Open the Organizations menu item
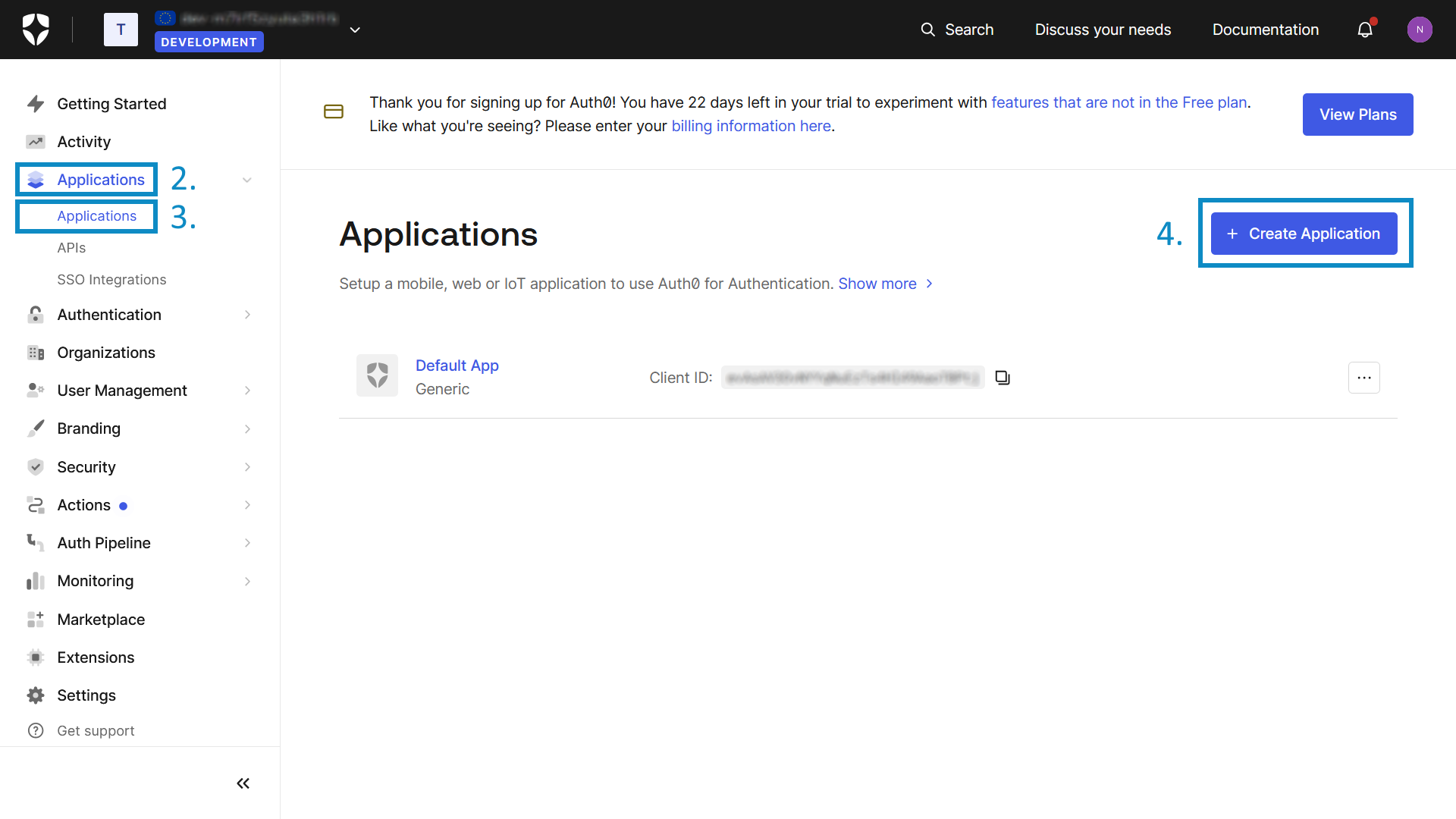 (x=106, y=353)
